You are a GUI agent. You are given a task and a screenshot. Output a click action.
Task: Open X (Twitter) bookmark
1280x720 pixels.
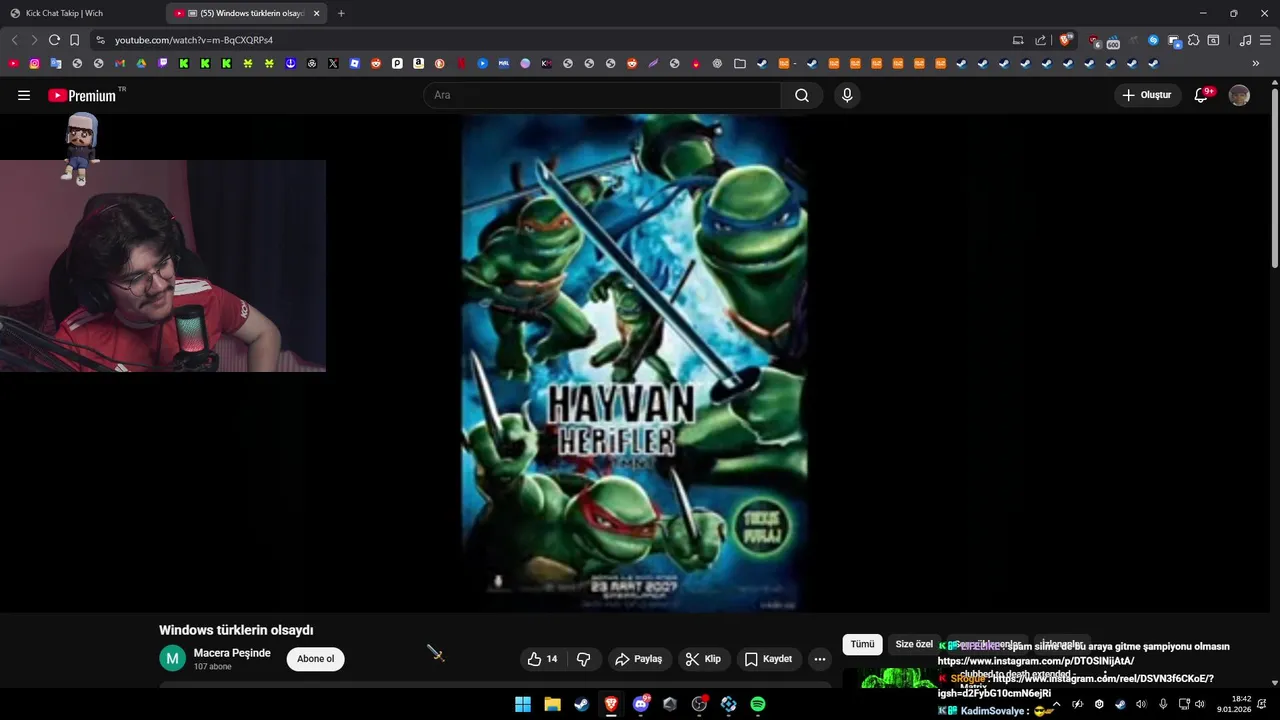pyautogui.click(x=333, y=63)
